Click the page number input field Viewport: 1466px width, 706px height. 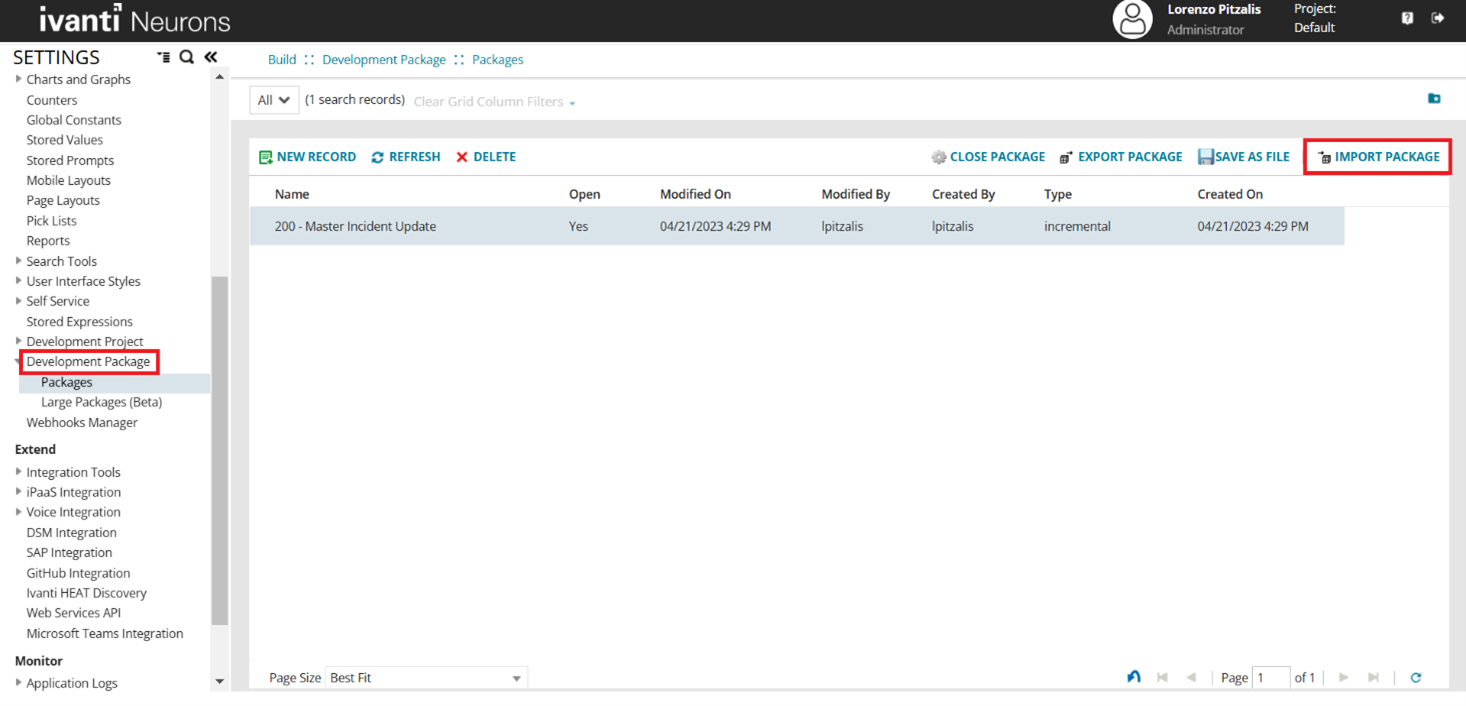(x=1271, y=678)
